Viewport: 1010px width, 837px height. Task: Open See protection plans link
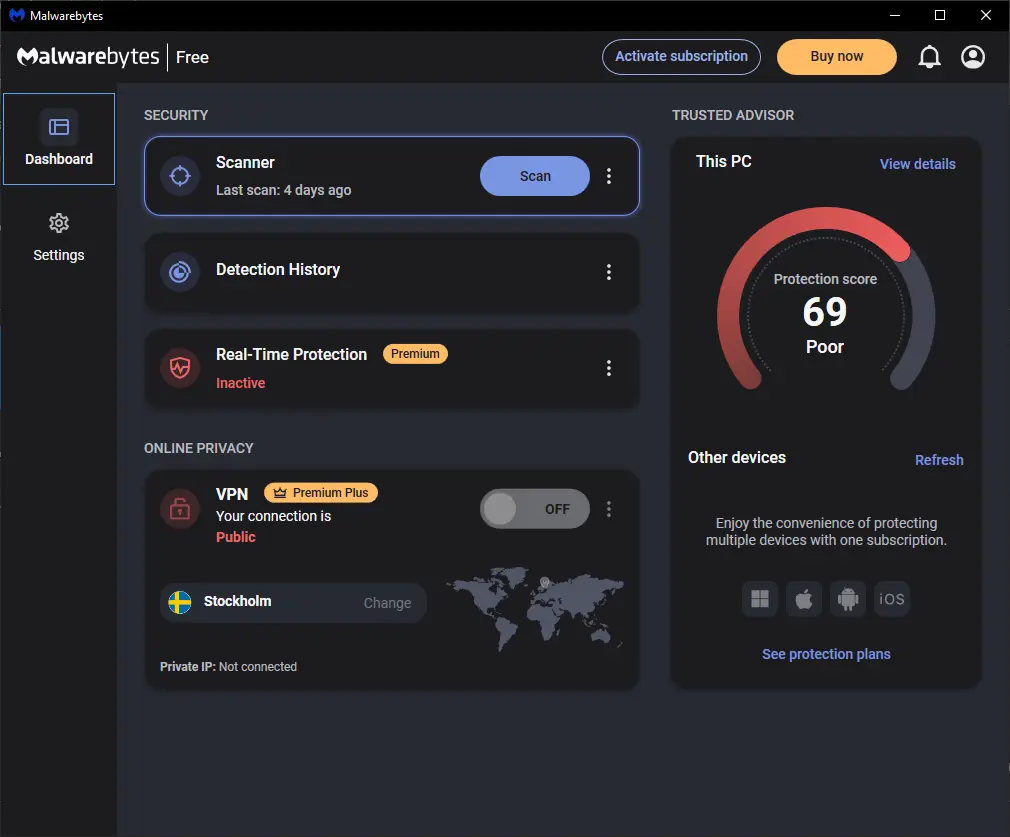tap(826, 654)
